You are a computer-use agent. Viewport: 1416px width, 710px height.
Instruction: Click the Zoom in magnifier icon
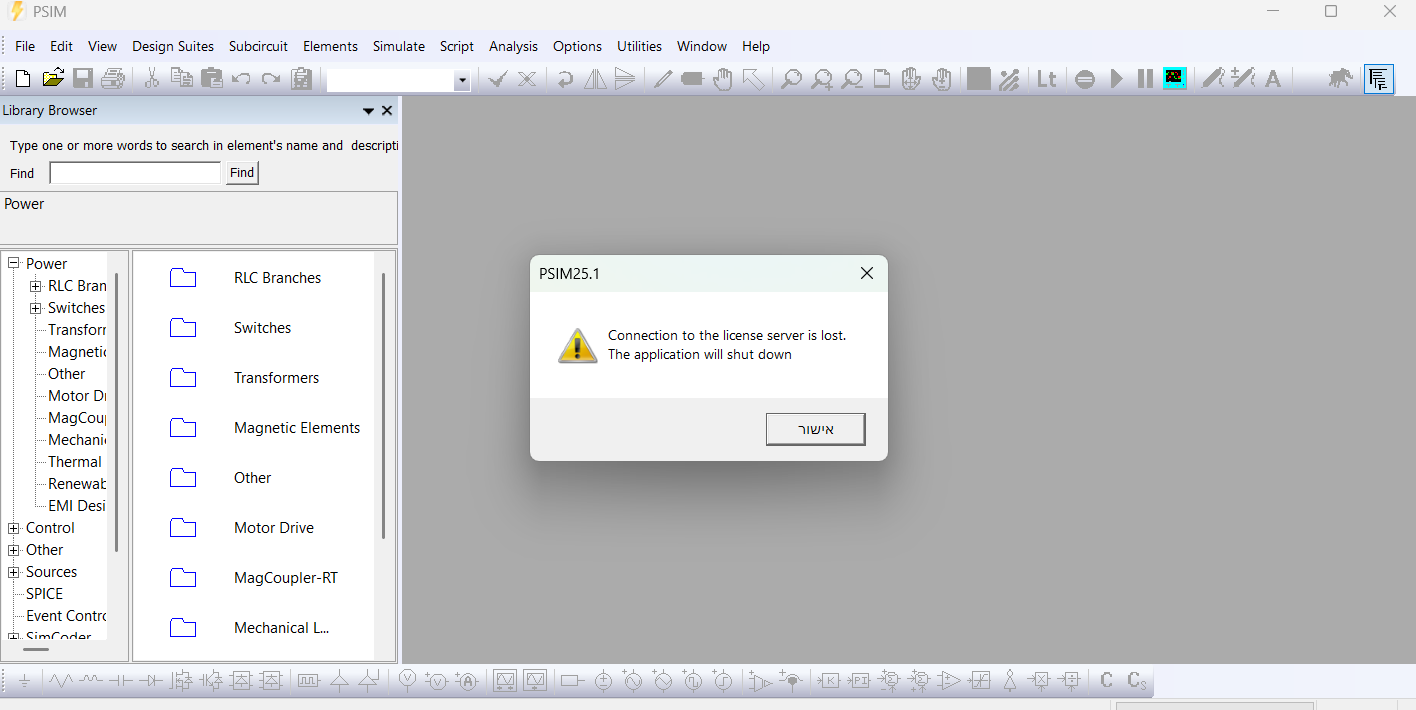(821, 78)
